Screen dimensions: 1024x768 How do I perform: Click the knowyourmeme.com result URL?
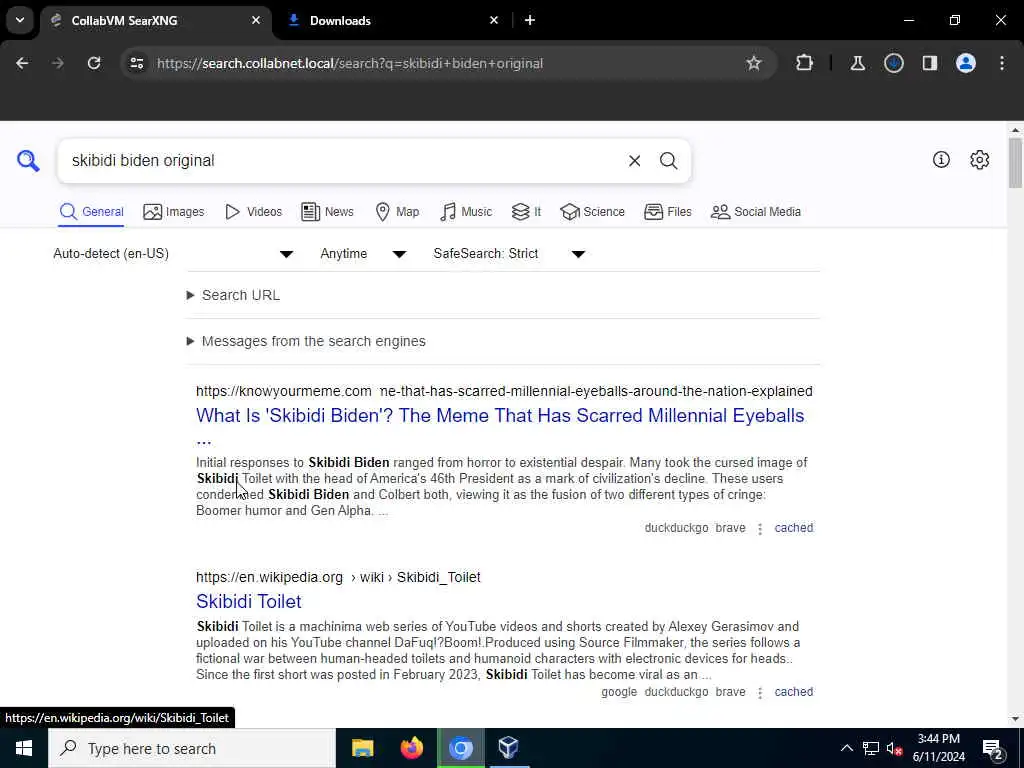click(x=504, y=391)
